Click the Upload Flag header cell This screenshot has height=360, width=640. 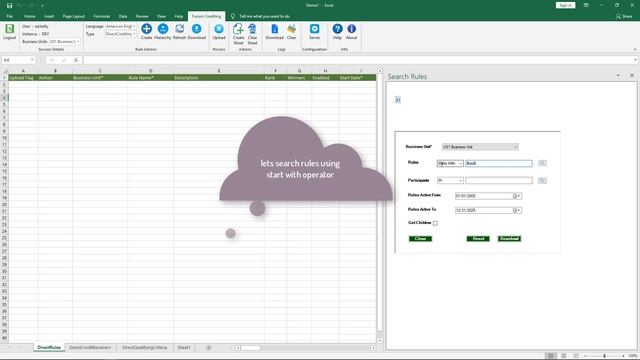click(x=23, y=78)
